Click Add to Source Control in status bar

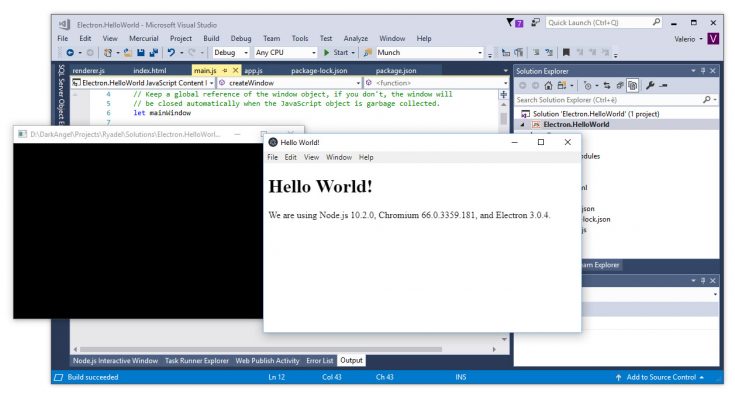661,377
